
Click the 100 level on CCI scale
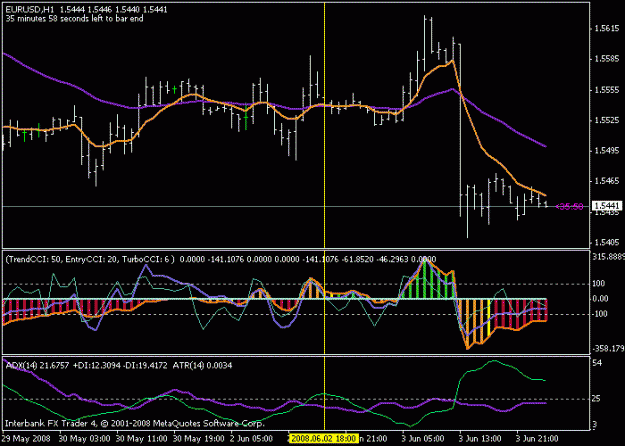(x=599, y=283)
